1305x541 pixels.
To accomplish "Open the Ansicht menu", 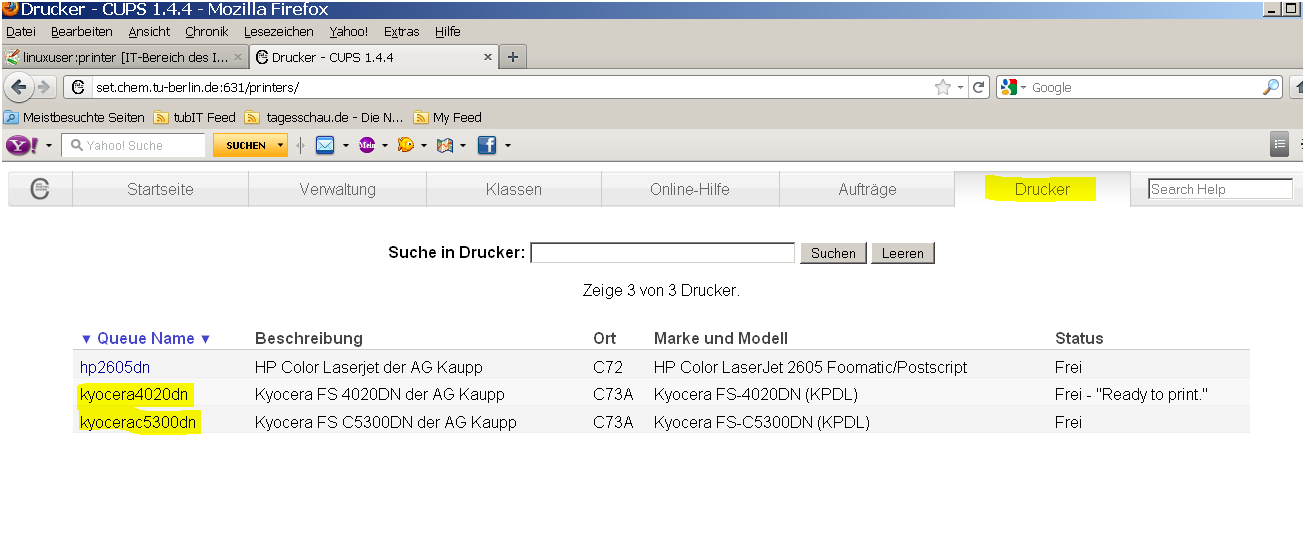I will click(149, 32).
